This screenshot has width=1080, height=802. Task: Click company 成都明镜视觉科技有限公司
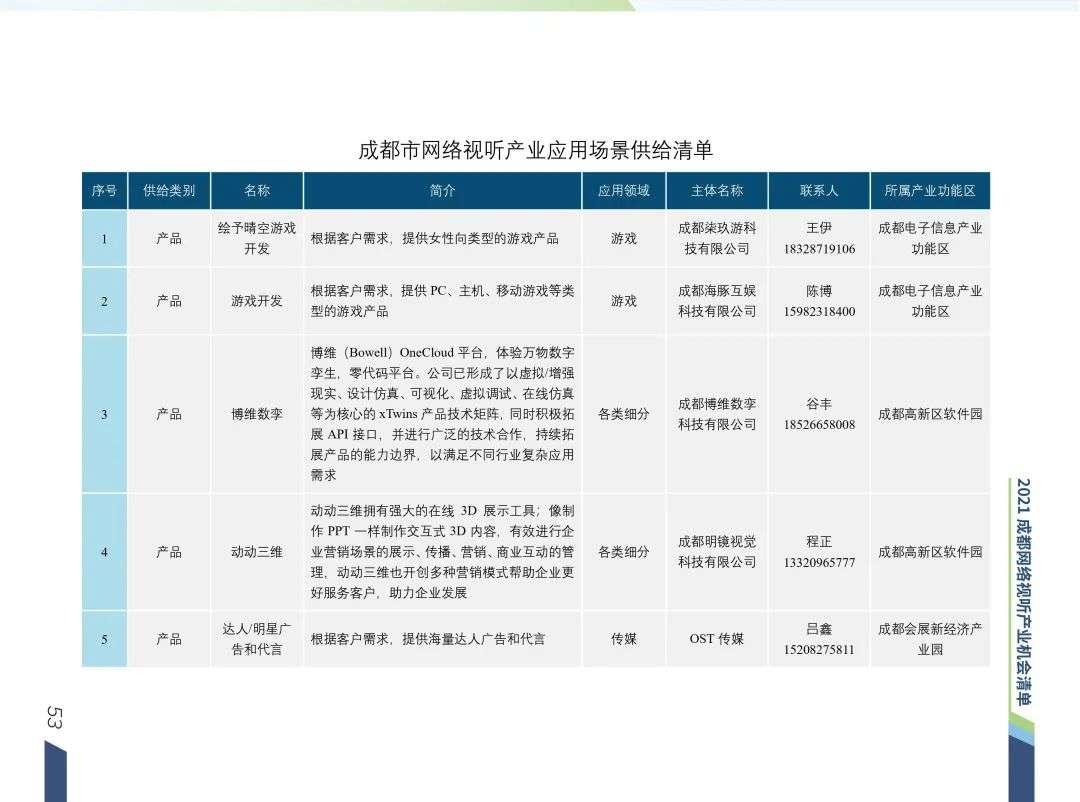pyautogui.click(x=717, y=552)
